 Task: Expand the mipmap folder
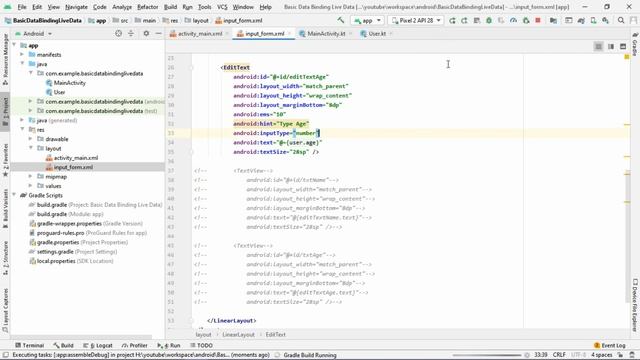30,177
